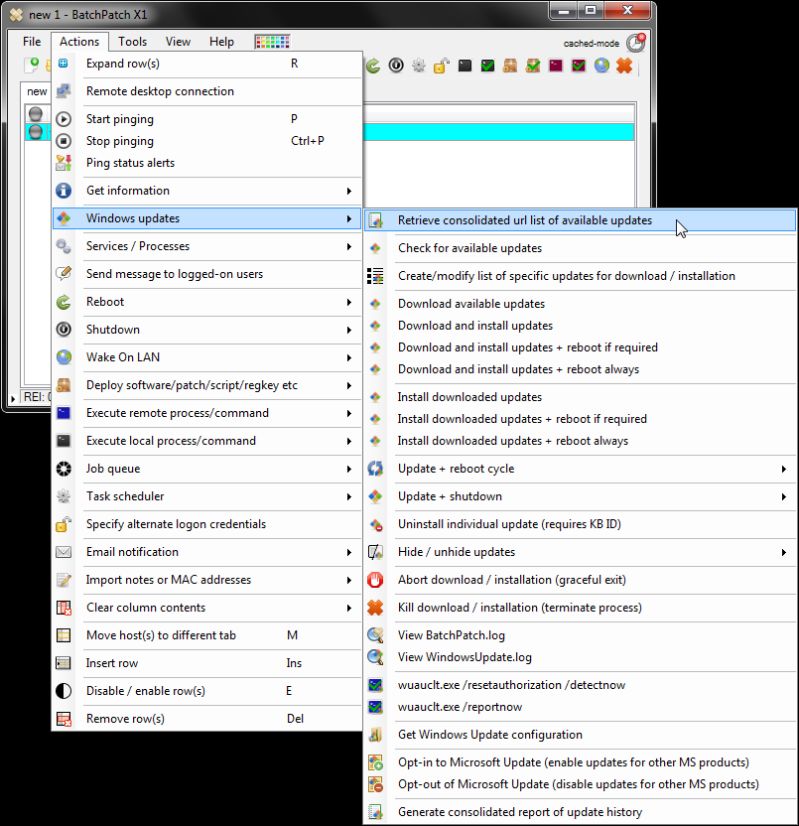Click the Update + reboot cycle icon
Image resolution: width=799 pixels, height=826 pixels.
(x=375, y=469)
